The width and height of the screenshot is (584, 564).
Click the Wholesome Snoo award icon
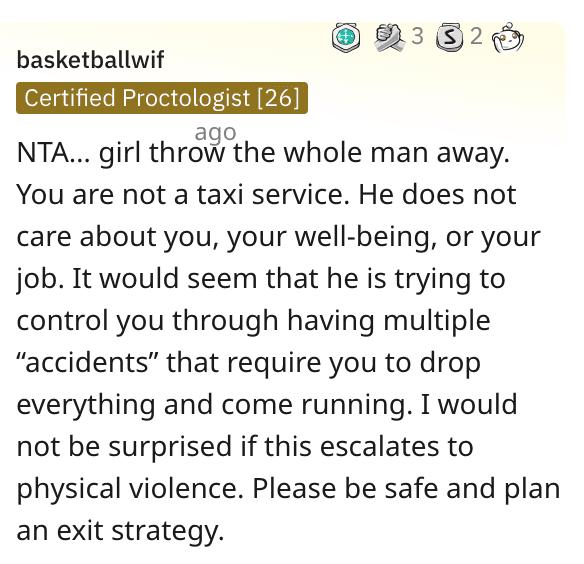[507, 37]
